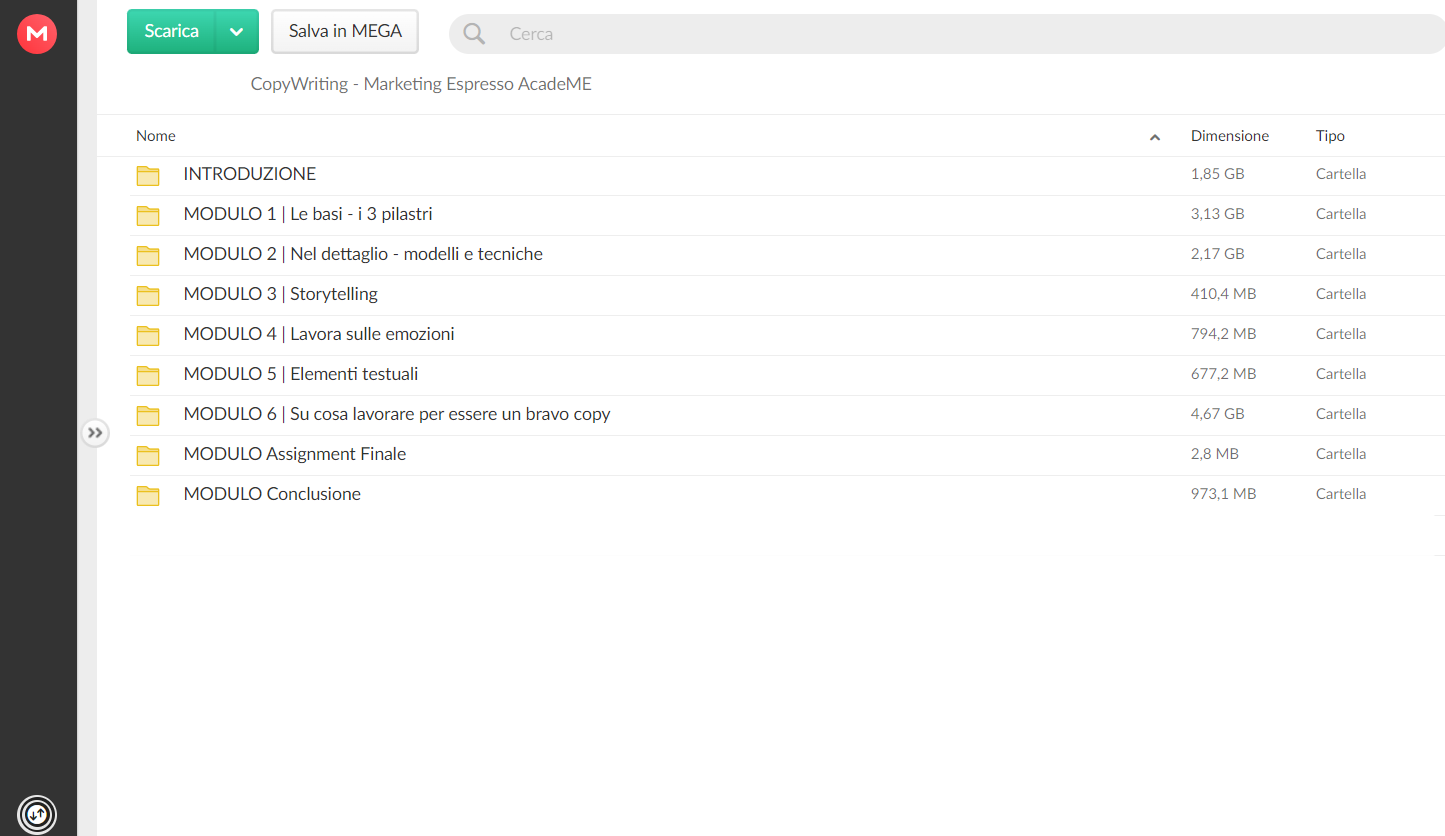Open the transfers icon in the sidebar
This screenshot has height=836, width=1445.
37,813
